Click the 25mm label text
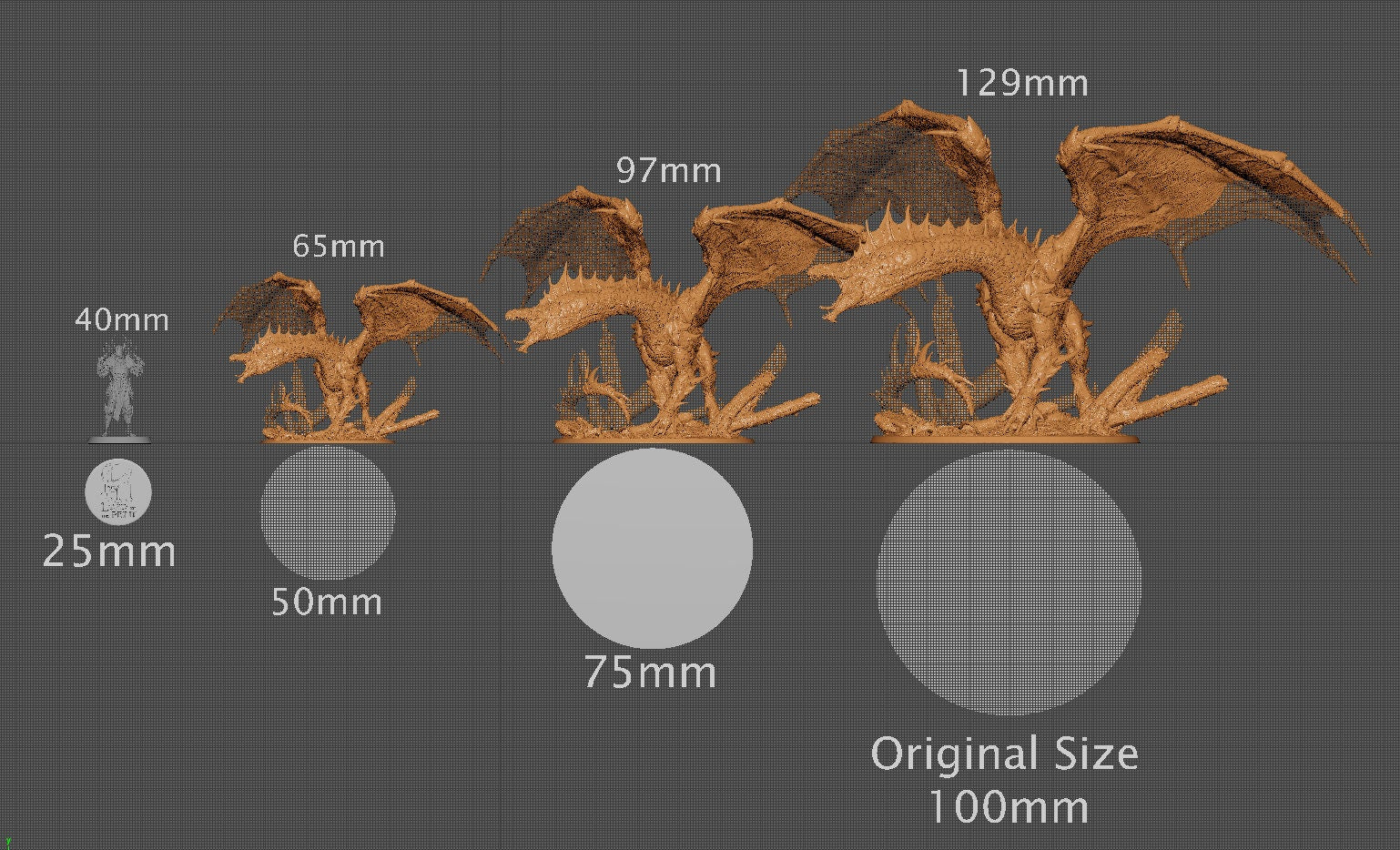This screenshot has height=850, width=1400. pyautogui.click(x=111, y=551)
